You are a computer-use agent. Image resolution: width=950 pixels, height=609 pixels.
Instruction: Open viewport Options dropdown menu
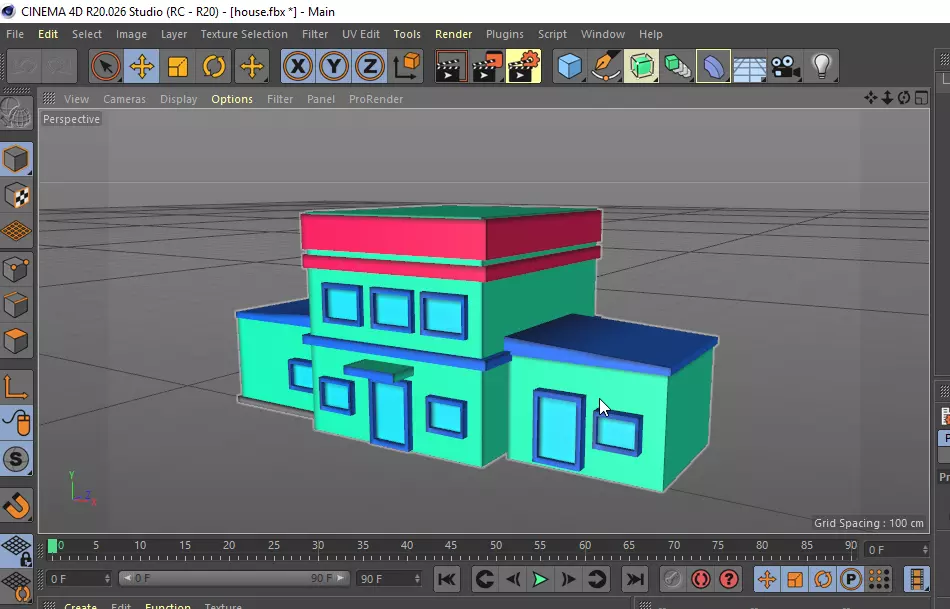pyautogui.click(x=232, y=99)
